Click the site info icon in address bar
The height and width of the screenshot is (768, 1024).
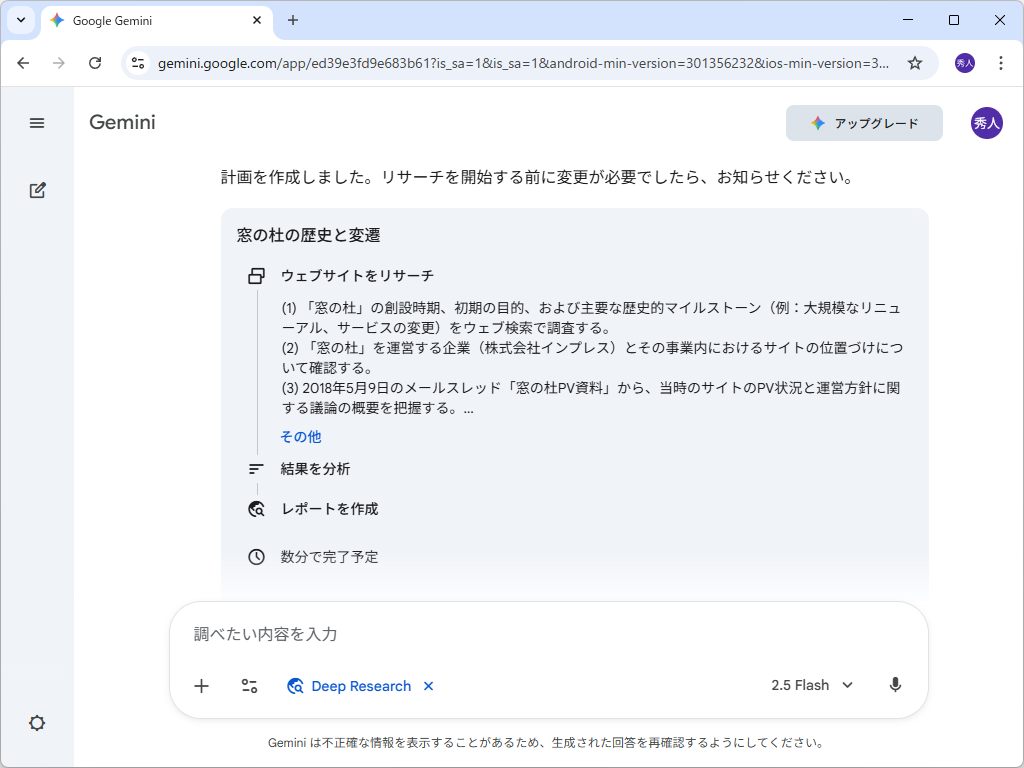pyautogui.click(x=137, y=62)
